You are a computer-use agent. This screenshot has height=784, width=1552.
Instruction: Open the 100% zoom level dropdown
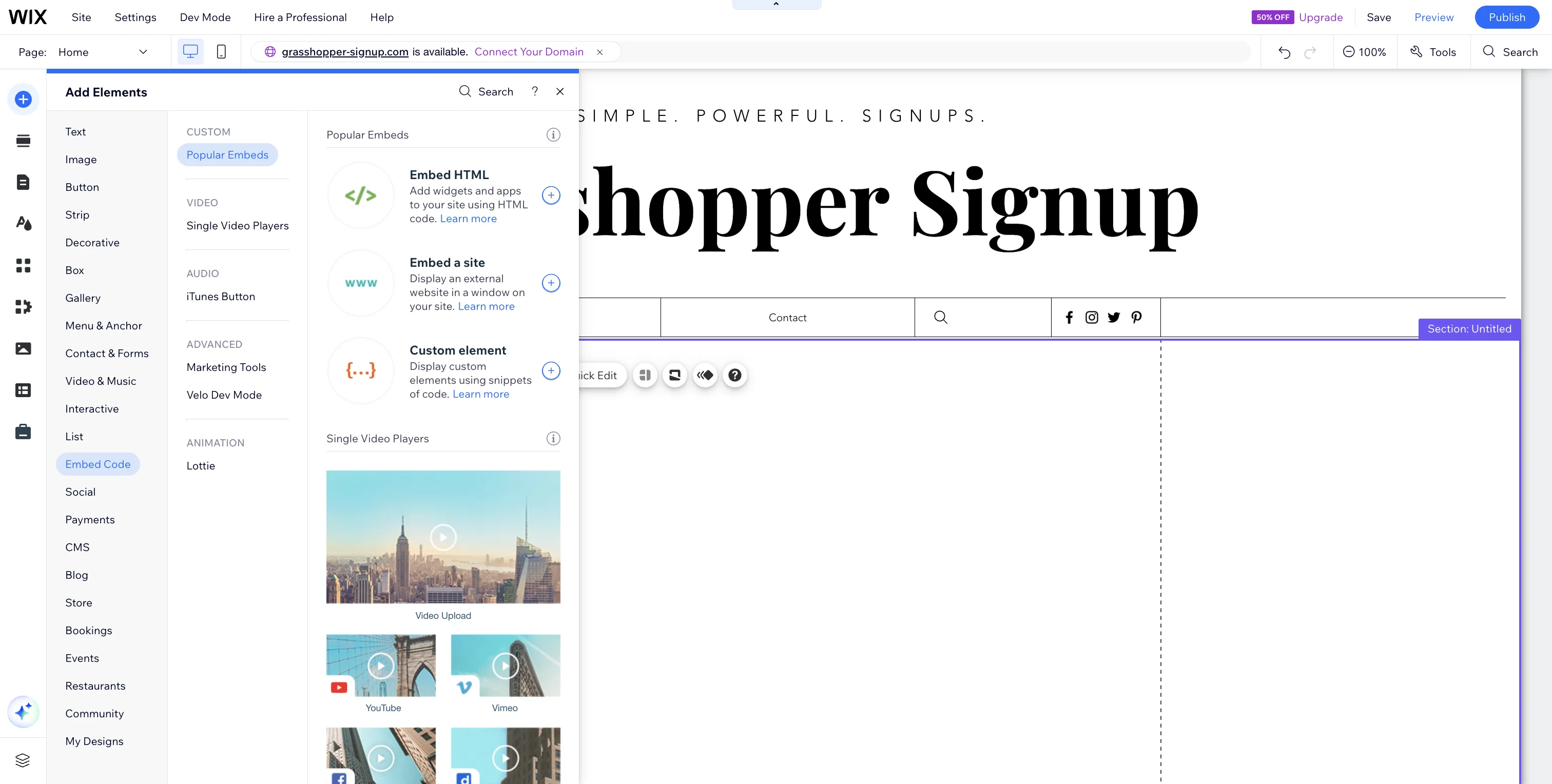(x=1365, y=52)
